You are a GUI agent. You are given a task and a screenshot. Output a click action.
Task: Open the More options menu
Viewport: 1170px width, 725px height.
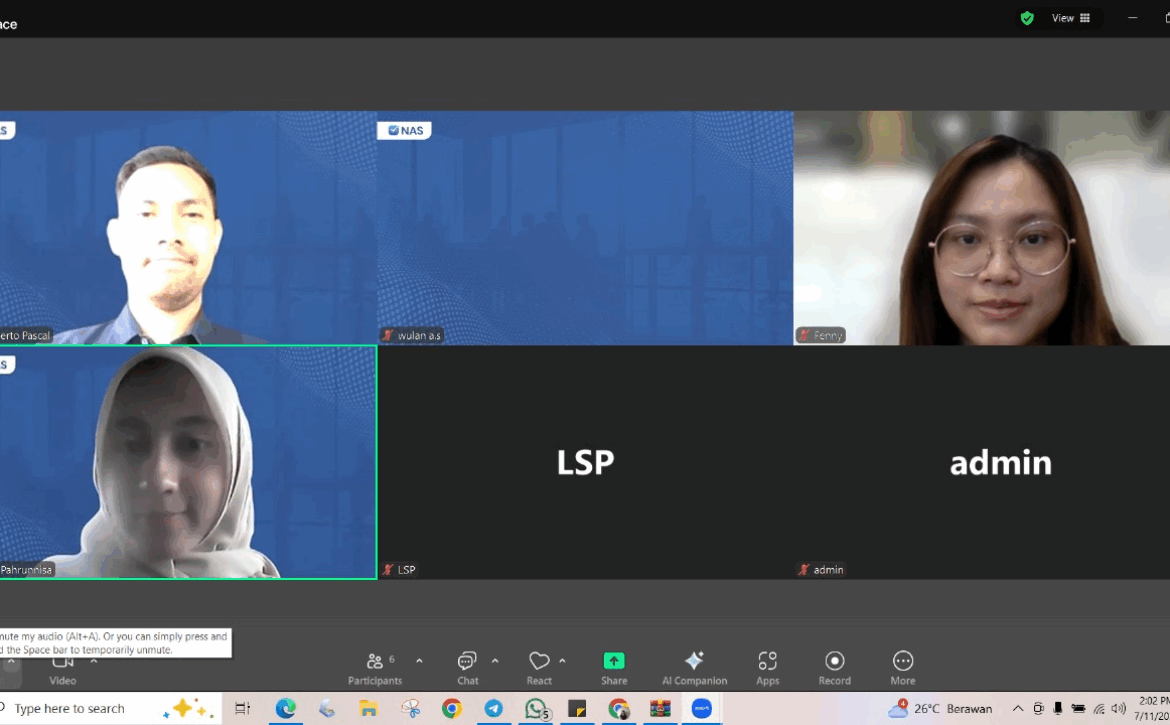point(902,667)
